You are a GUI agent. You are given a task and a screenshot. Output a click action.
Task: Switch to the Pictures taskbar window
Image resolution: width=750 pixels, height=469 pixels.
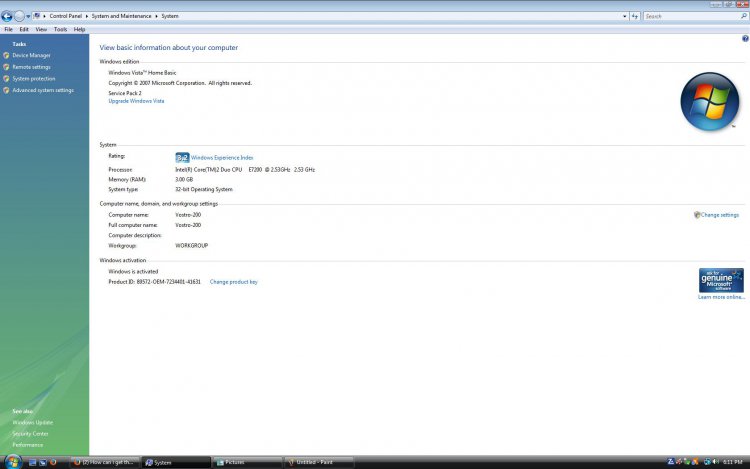[x=247, y=462]
